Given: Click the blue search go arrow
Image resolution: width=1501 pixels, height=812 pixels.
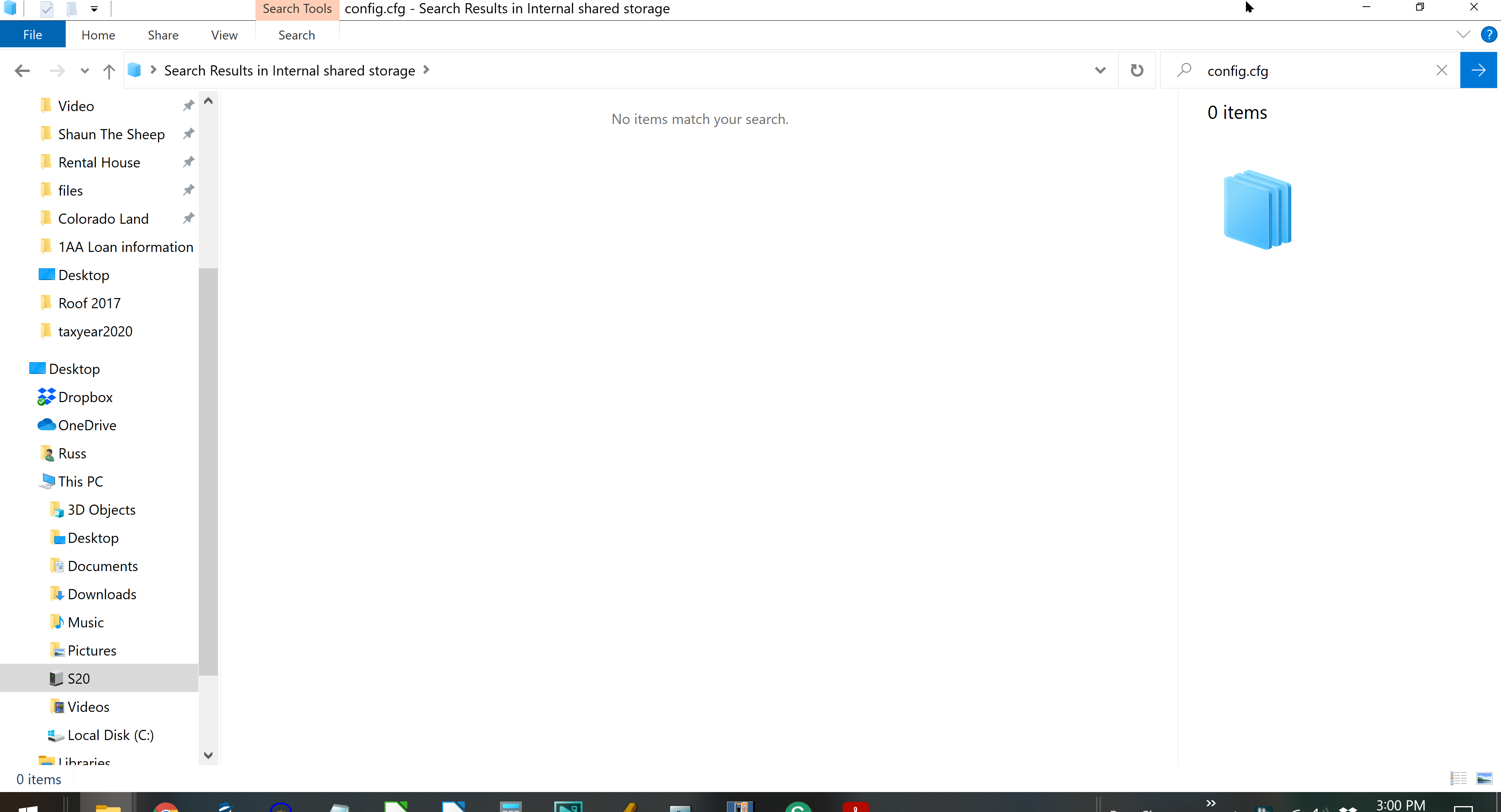Looking at the screenshot, I should [x=1478, y=70].
